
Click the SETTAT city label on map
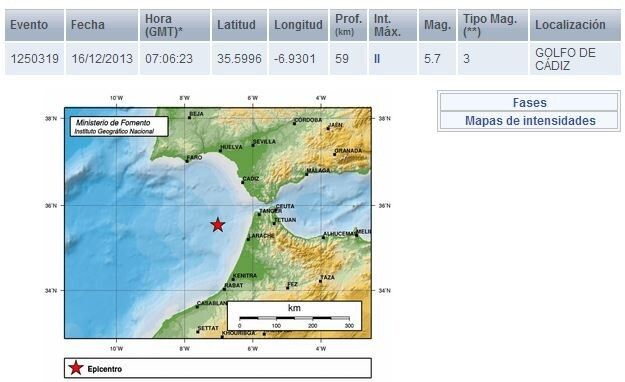click(x=208, y=328)
